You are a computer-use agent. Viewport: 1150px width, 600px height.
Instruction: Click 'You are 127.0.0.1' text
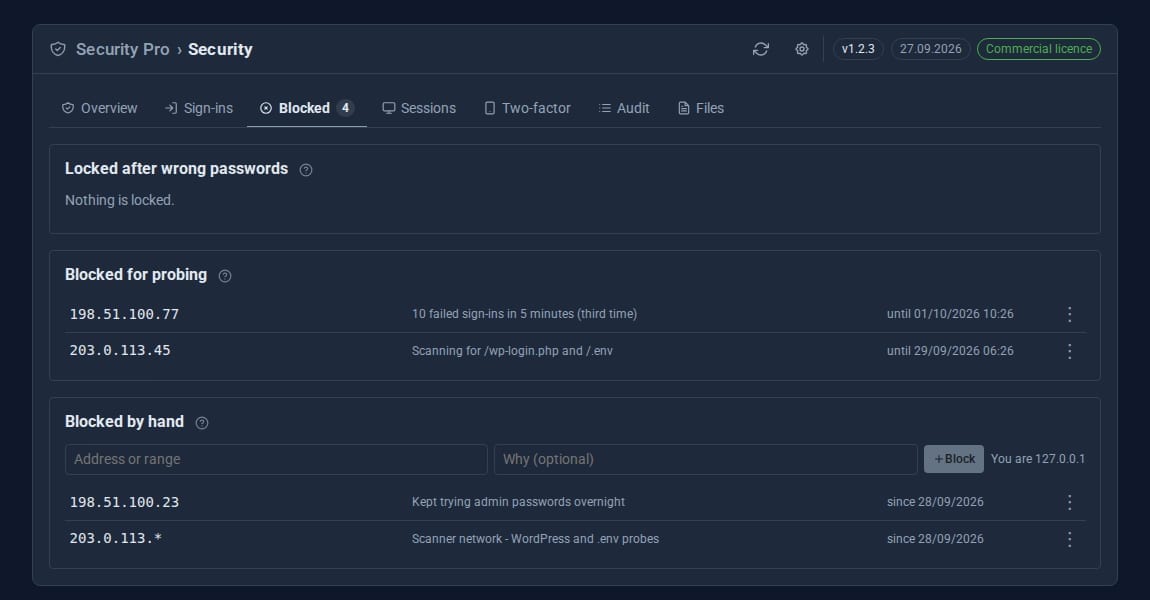[x=1038, y=459]
